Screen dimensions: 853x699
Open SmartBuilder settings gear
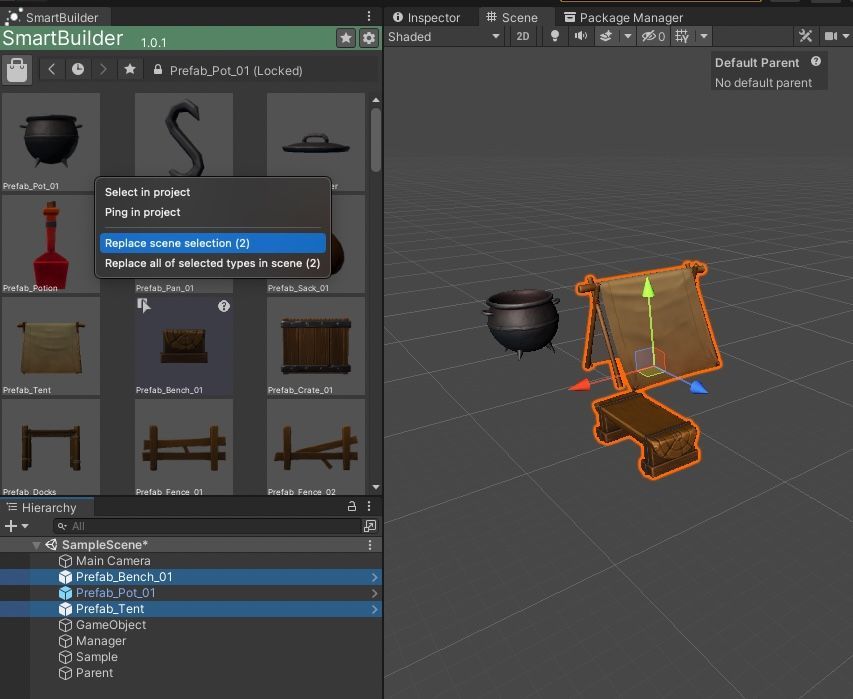pos(369,38)
